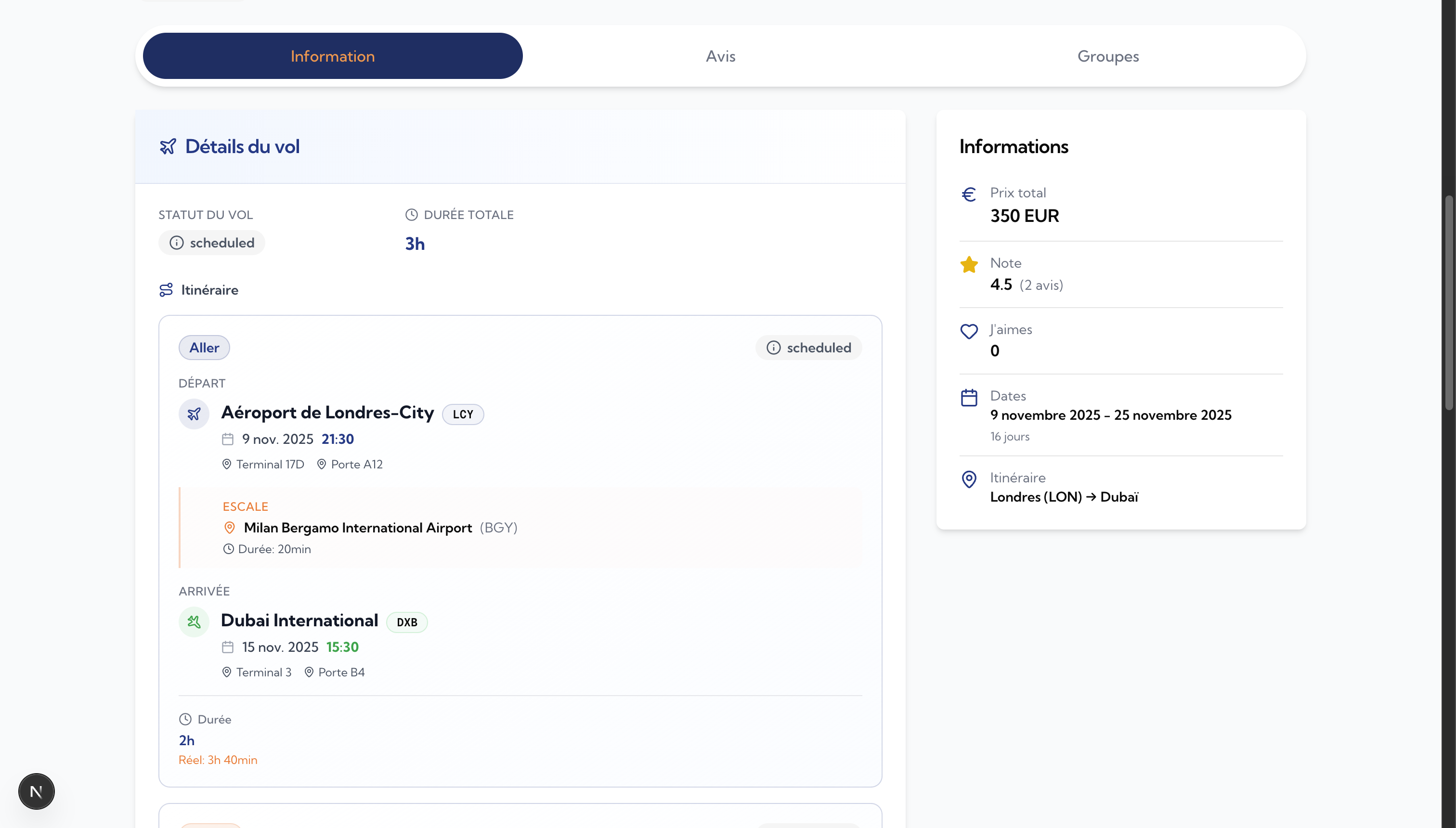Click the ESCALE label

pos(246,507)
